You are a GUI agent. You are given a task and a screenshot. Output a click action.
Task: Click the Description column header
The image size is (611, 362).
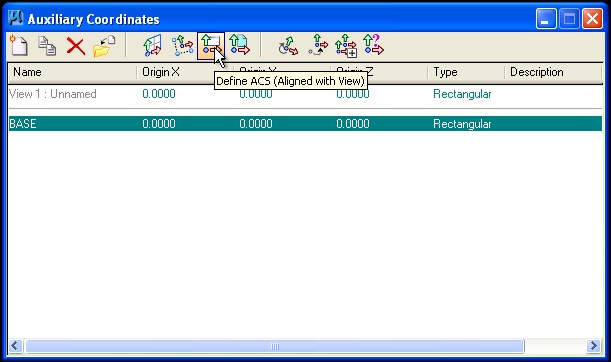coord(554,72)
